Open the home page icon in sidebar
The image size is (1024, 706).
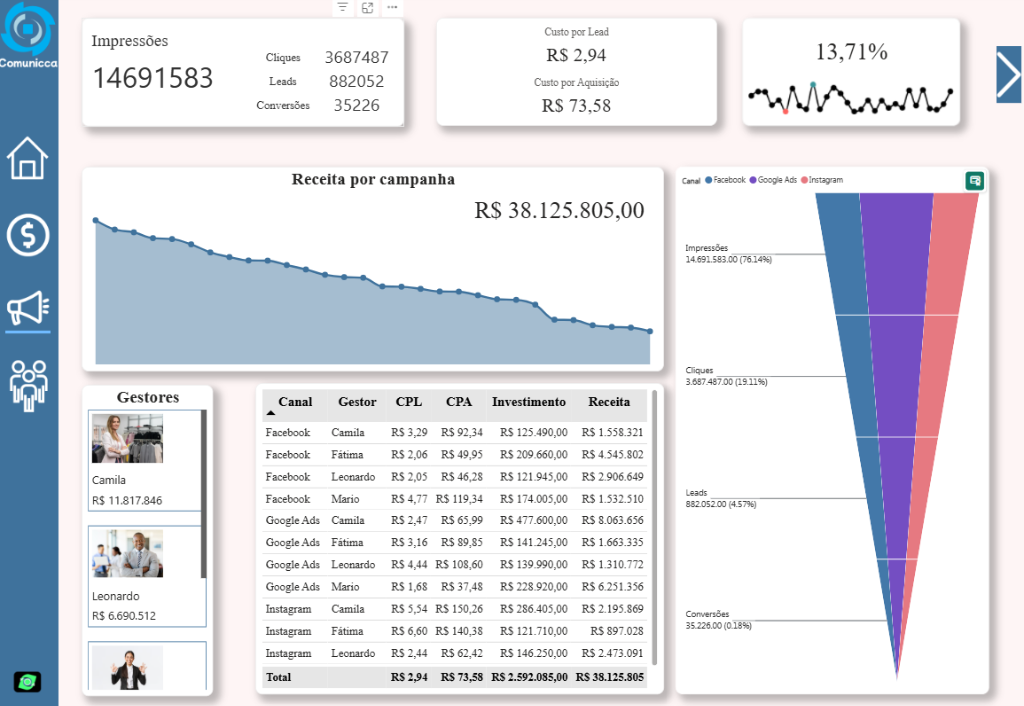tap(27, 158)
